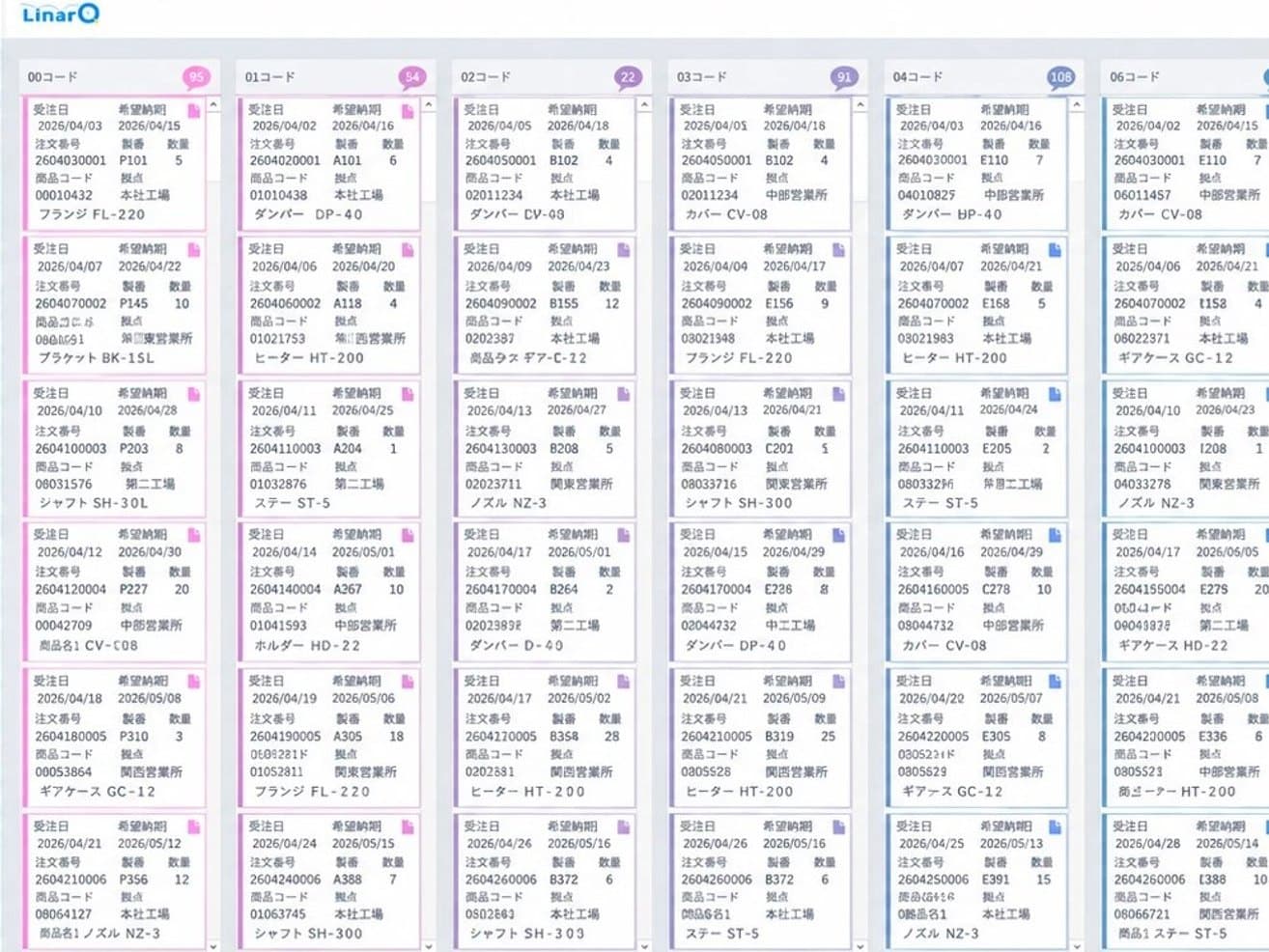Select the フランジ FL-220 card in 00コード

pos(115,163)
